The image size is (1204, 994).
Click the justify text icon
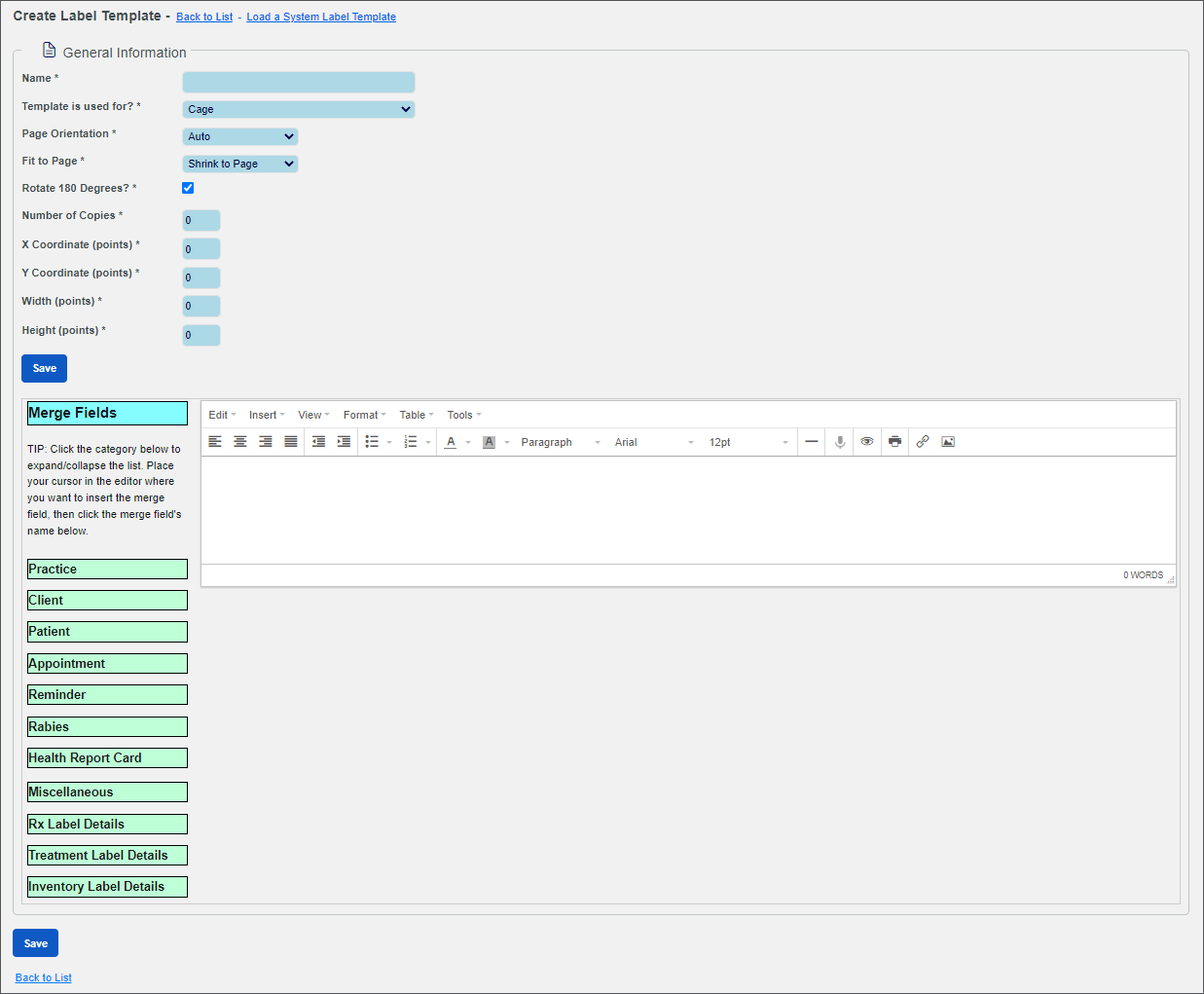coord(291,442)
